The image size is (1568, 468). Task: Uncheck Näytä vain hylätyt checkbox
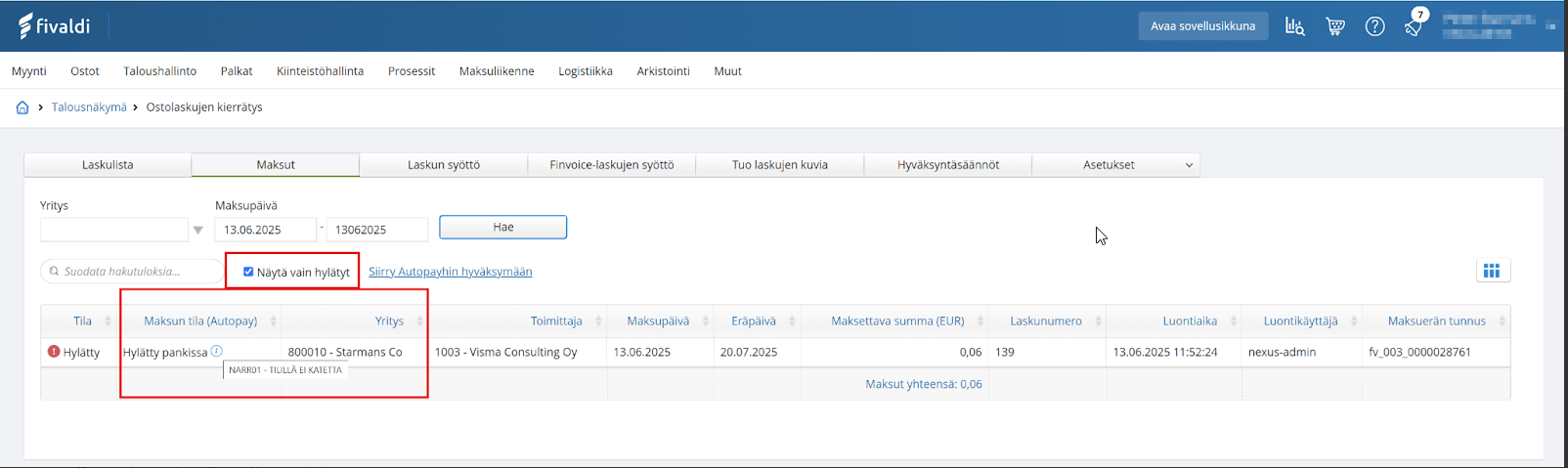tap(248, 272)
